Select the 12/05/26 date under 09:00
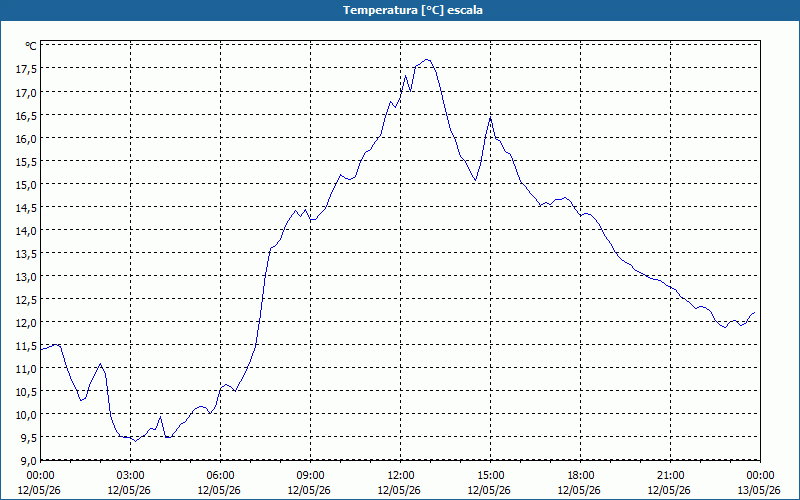The height and width of the screenshot is (500, 800). tap(309, 490)
